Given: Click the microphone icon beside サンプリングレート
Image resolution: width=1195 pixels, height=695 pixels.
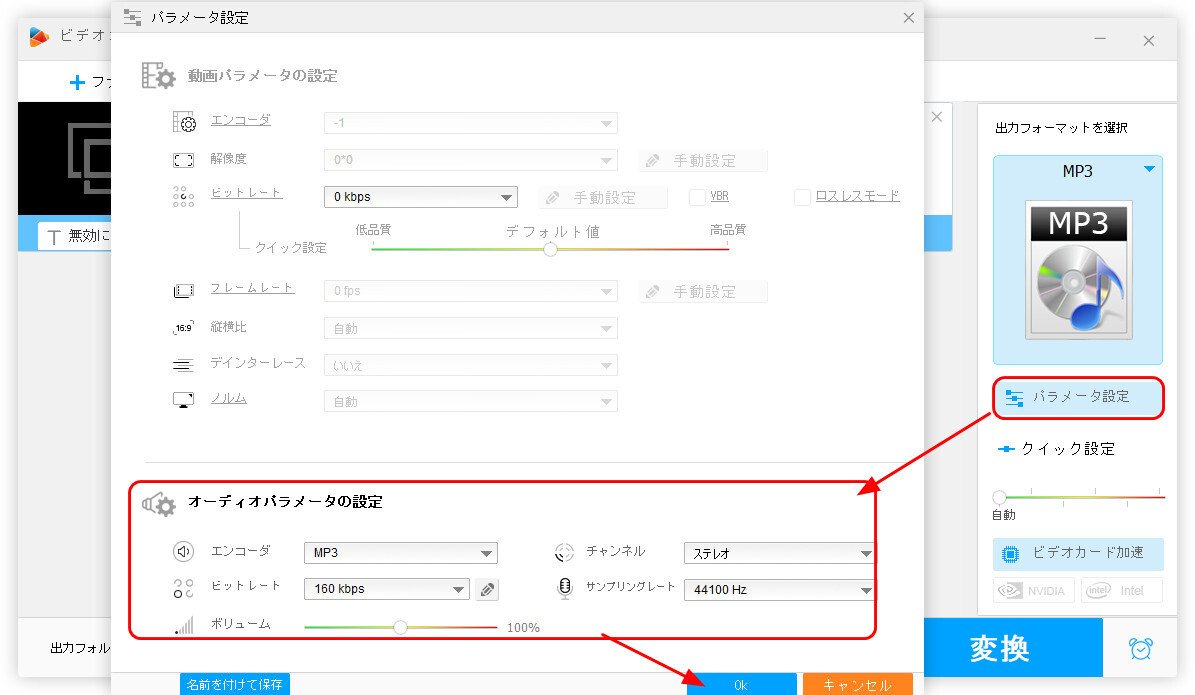Looking at the screenshot, I should 562,589.
